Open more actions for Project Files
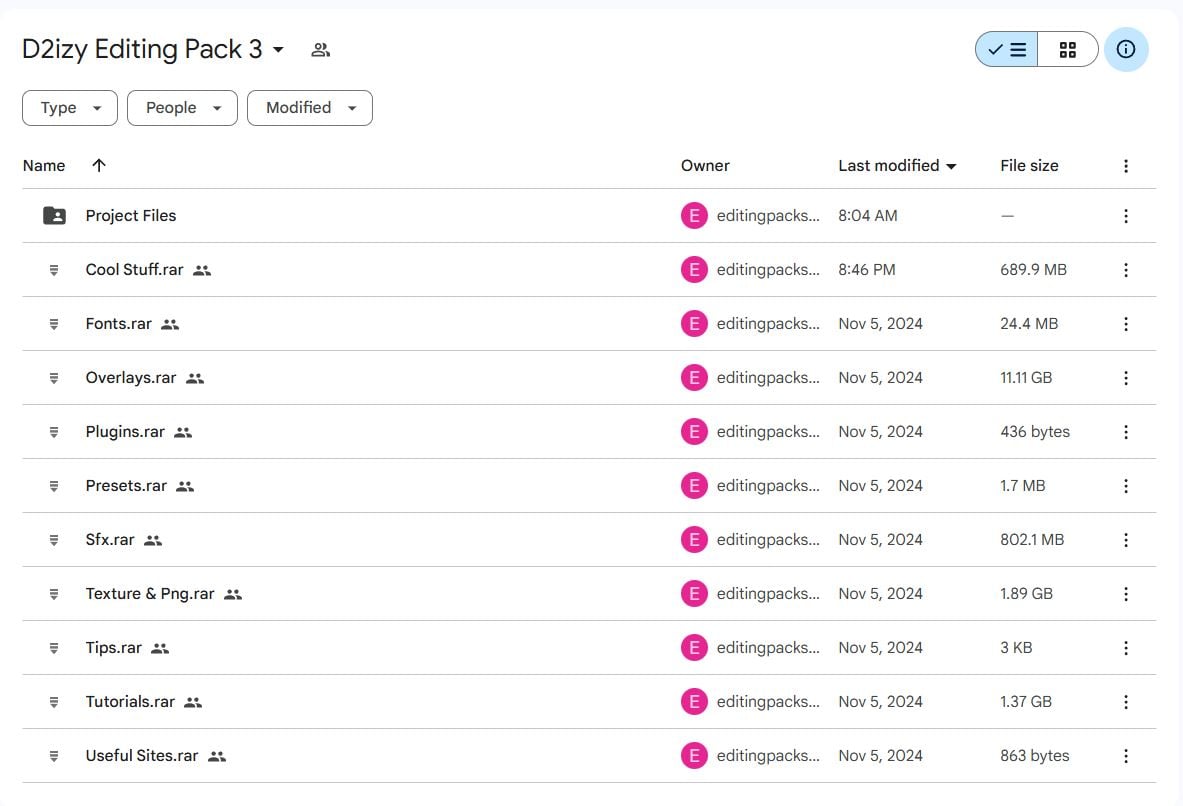Screen dimensions: 1183x806 pyautogui.click(x=1126, y=216)
